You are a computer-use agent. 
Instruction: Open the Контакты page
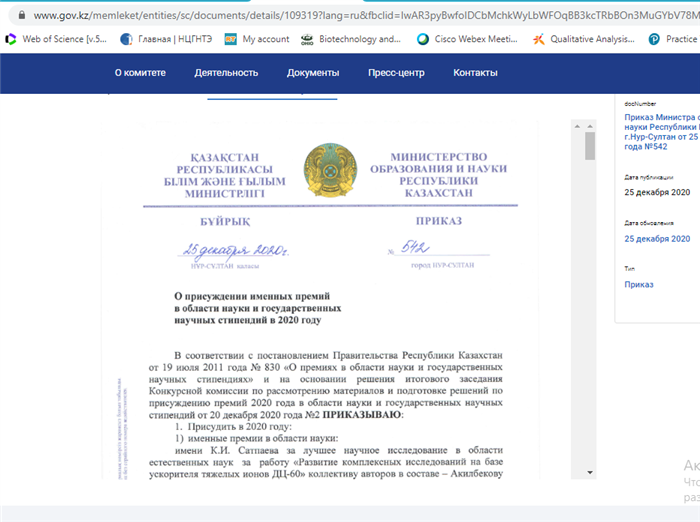pyautogui.click(x=475, y=73)
